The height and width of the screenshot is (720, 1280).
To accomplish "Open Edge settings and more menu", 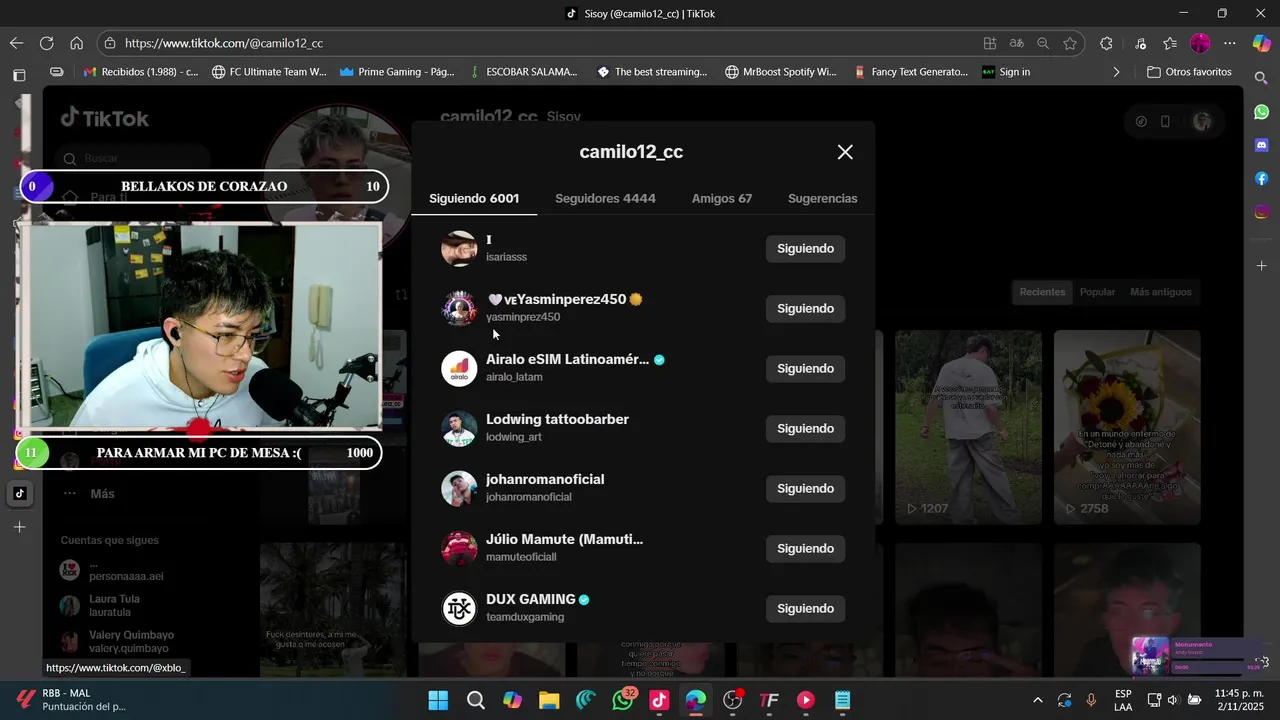I will point(1230,43).
